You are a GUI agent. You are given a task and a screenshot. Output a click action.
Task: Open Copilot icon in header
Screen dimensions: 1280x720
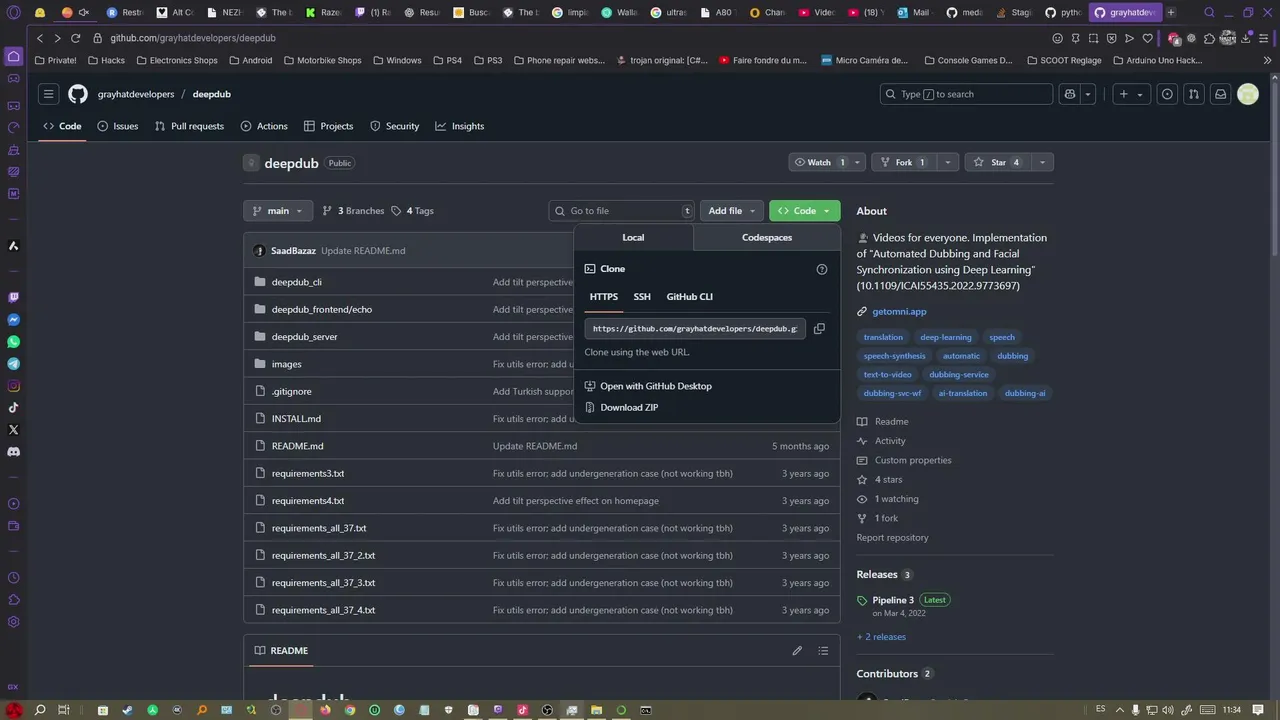point(1070,94)
